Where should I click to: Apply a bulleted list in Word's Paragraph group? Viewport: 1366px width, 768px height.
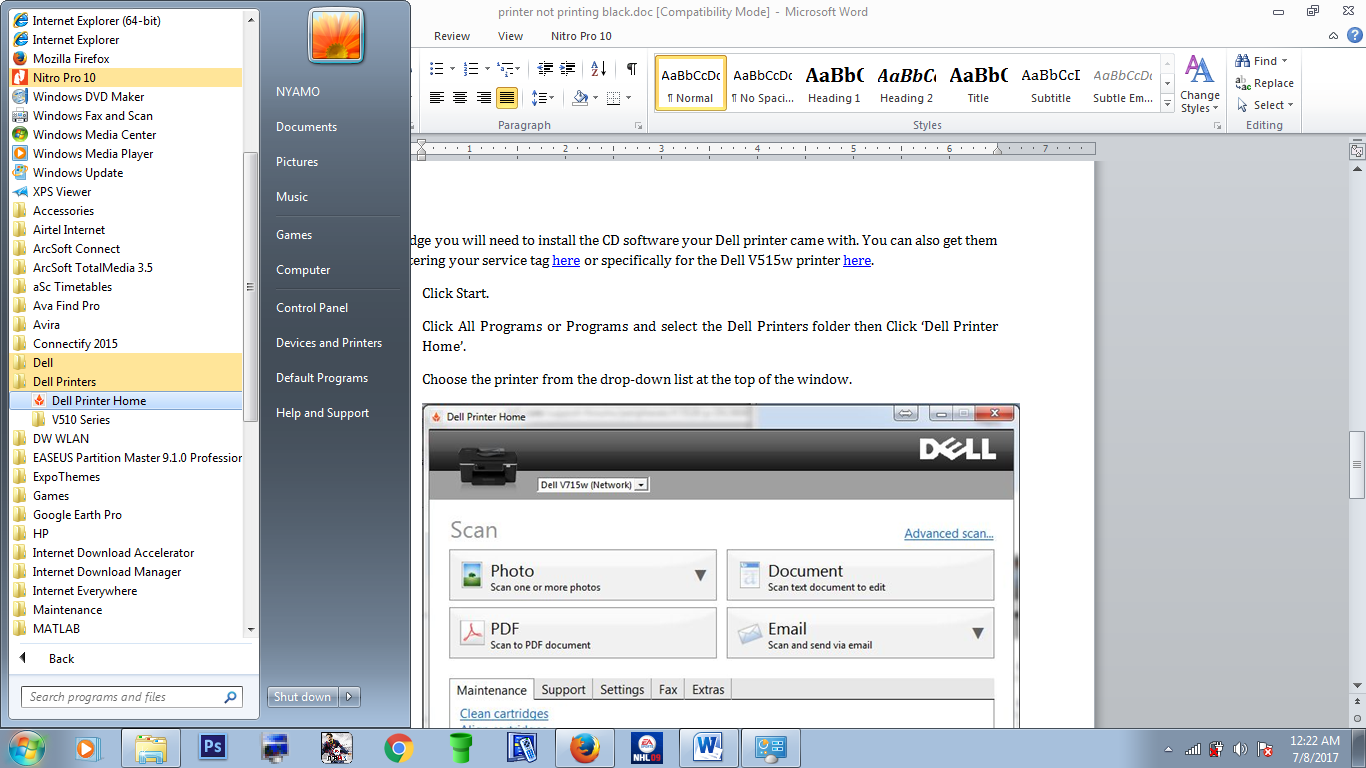[x=436, y=69]
